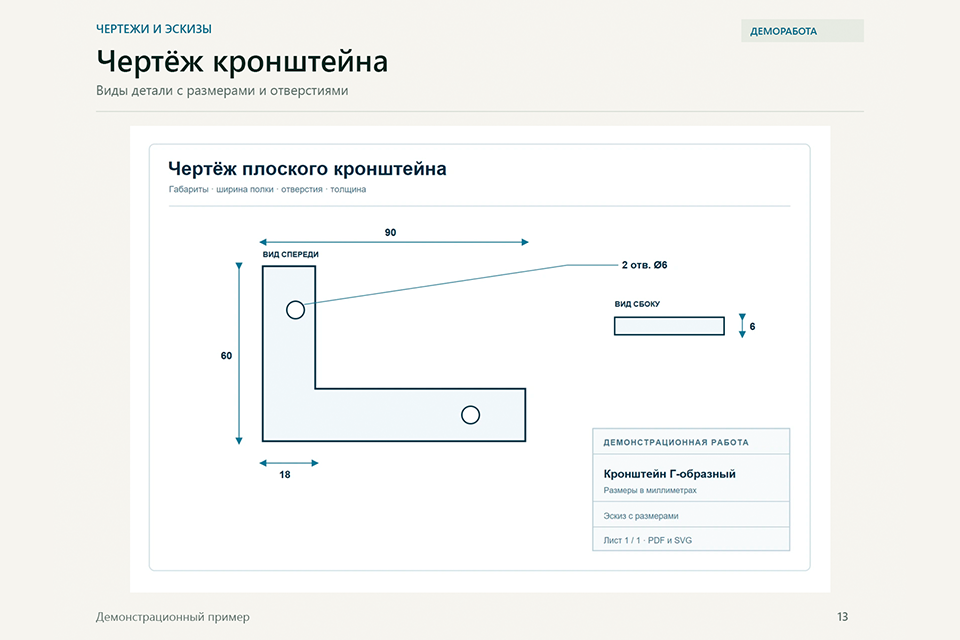Click the hole circle in the bracket's horizontal arm
The width and height of the screenshot is (960, 640).
pyautogui.click(x=471, y=415)
